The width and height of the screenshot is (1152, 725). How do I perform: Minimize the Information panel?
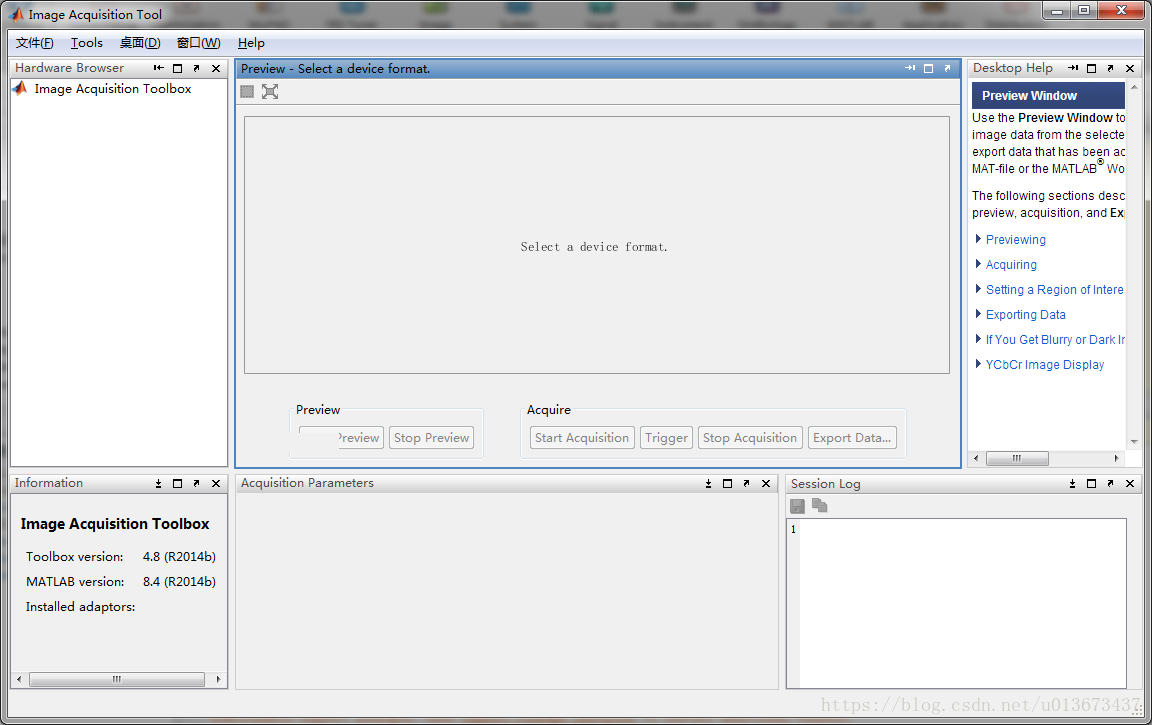[x=159, y=483]
